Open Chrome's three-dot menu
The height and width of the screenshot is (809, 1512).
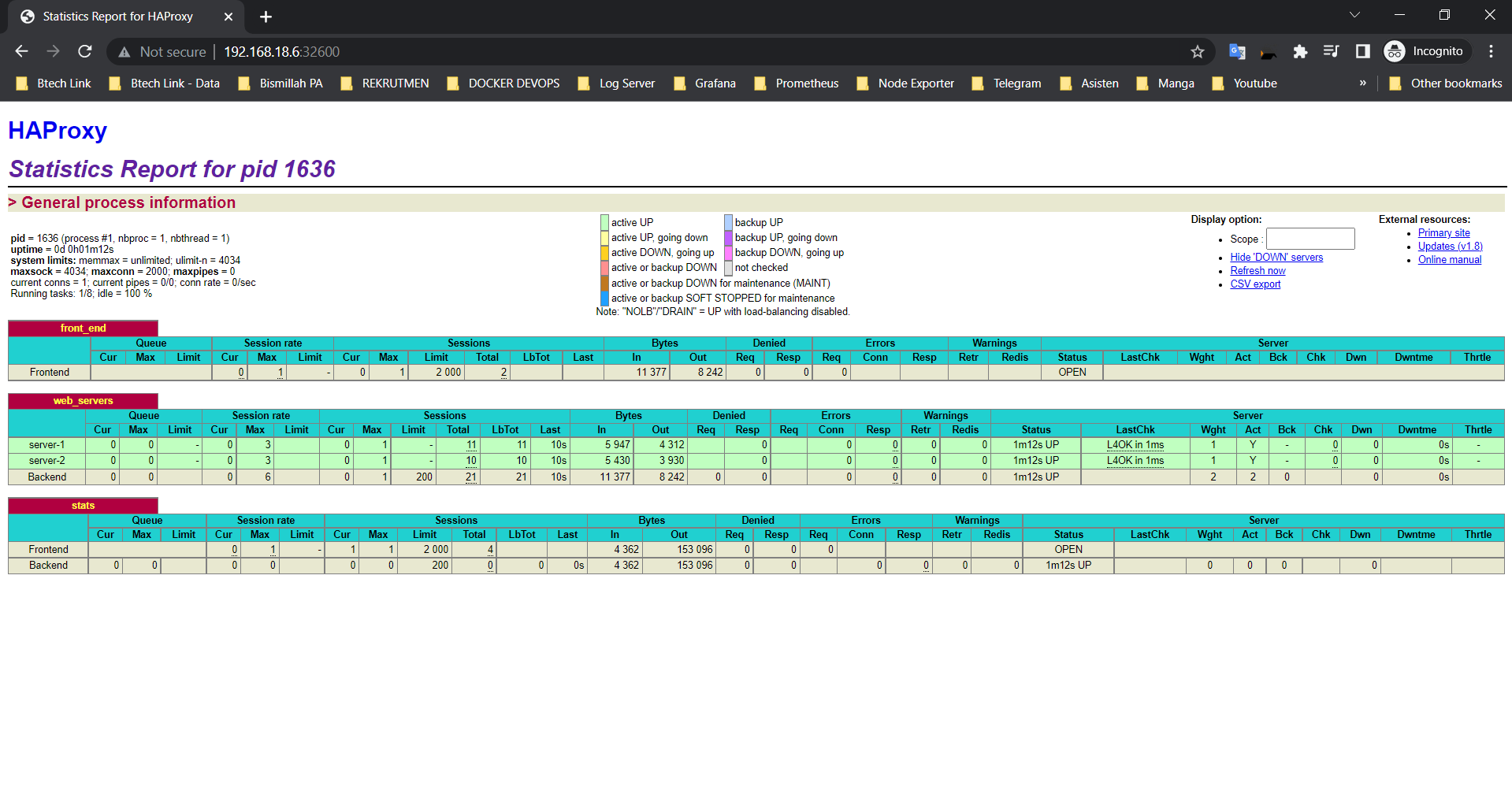[1491, 52]
